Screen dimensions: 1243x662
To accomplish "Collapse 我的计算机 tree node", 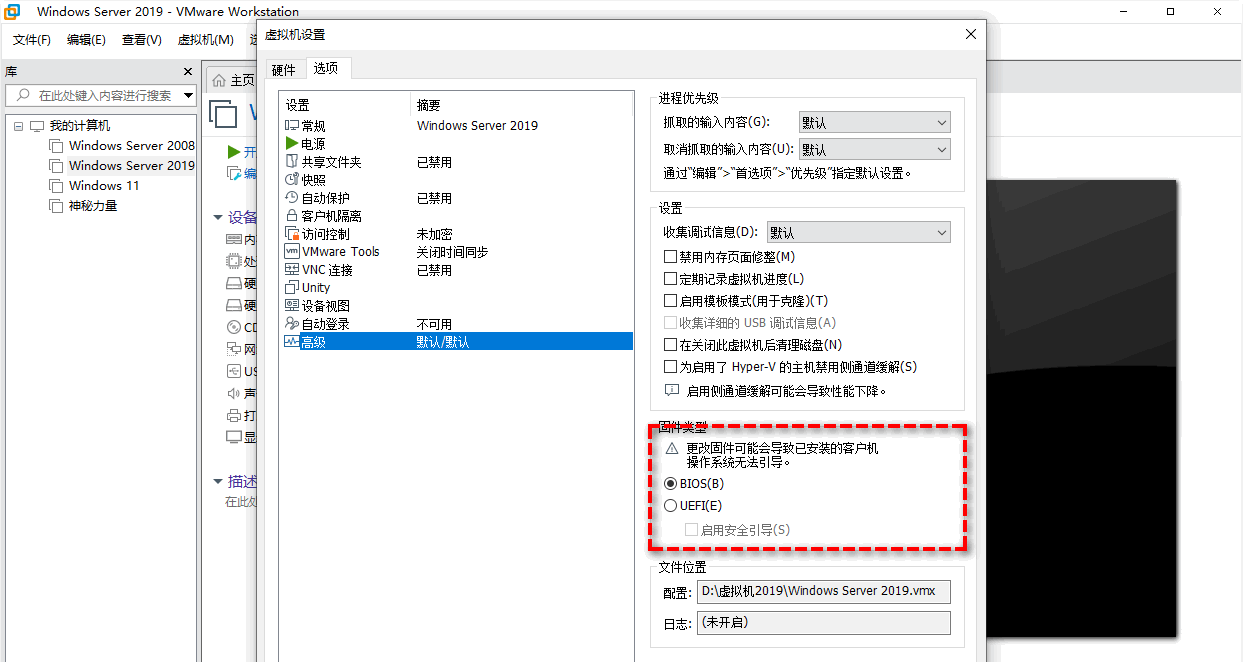I will pos(19,126).
